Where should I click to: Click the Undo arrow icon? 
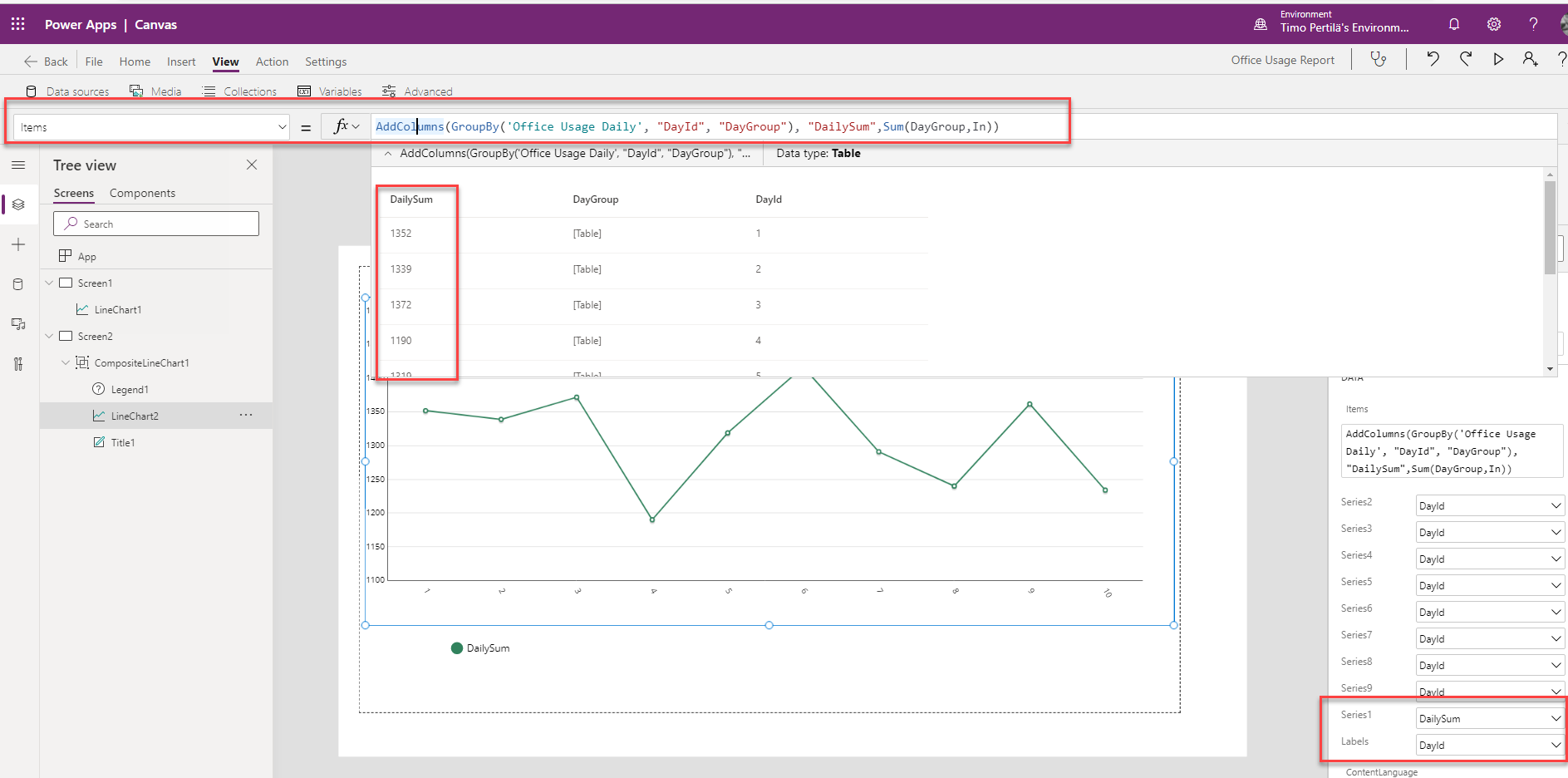point(1433,59)
